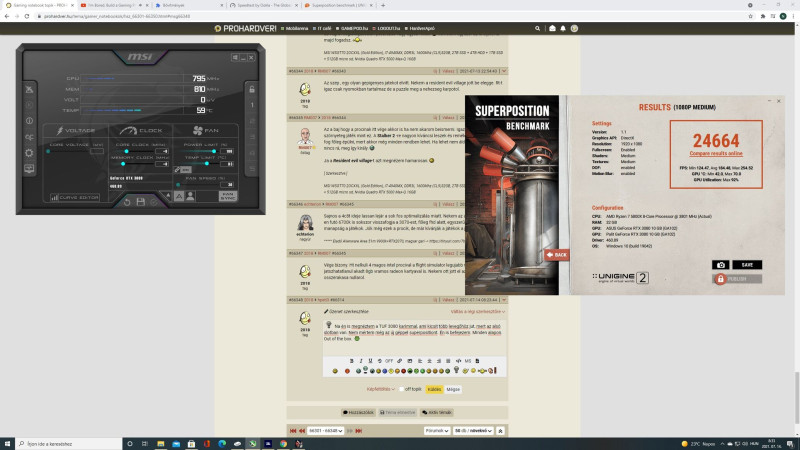Switch to the YouTube browser tab
This screenshot has width=800, height=450.
click(x=115, y=5)
